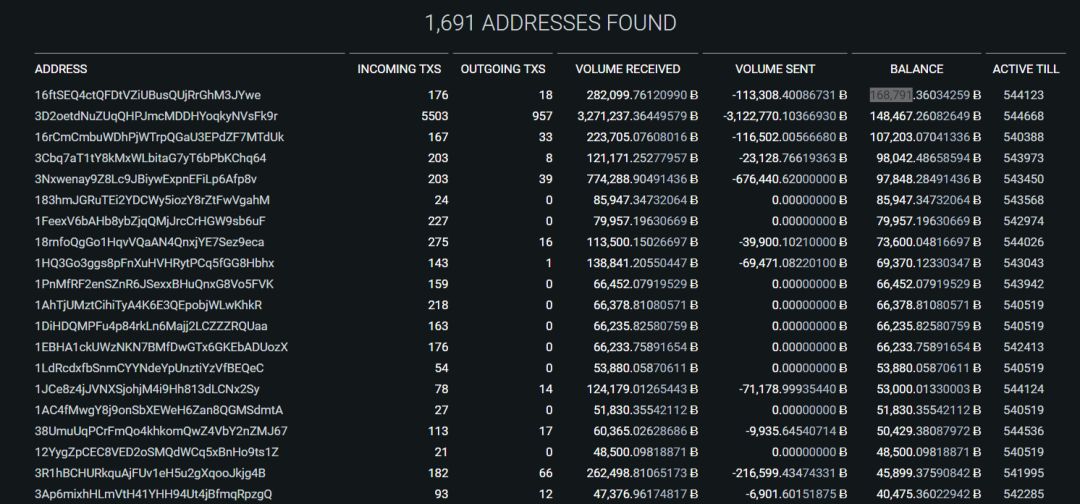
Task: Click the Volume Sent column header
Action: (775, 69)
